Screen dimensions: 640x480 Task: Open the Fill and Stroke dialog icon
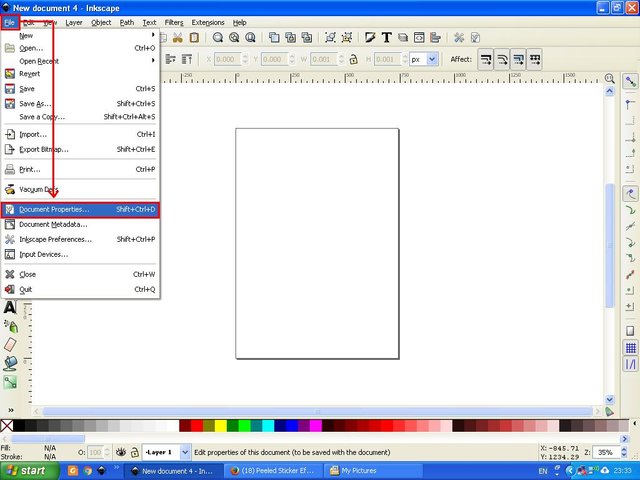tap(370, 38)
